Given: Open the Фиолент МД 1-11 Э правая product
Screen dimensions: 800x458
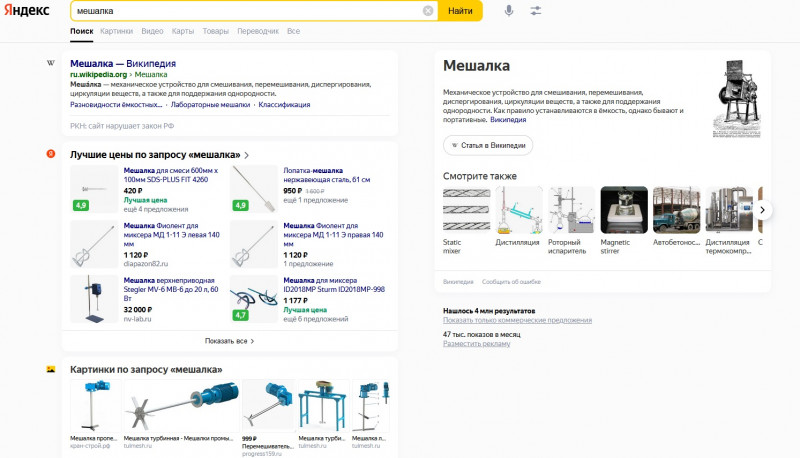Looking at the screenshot, I should 333,235.
